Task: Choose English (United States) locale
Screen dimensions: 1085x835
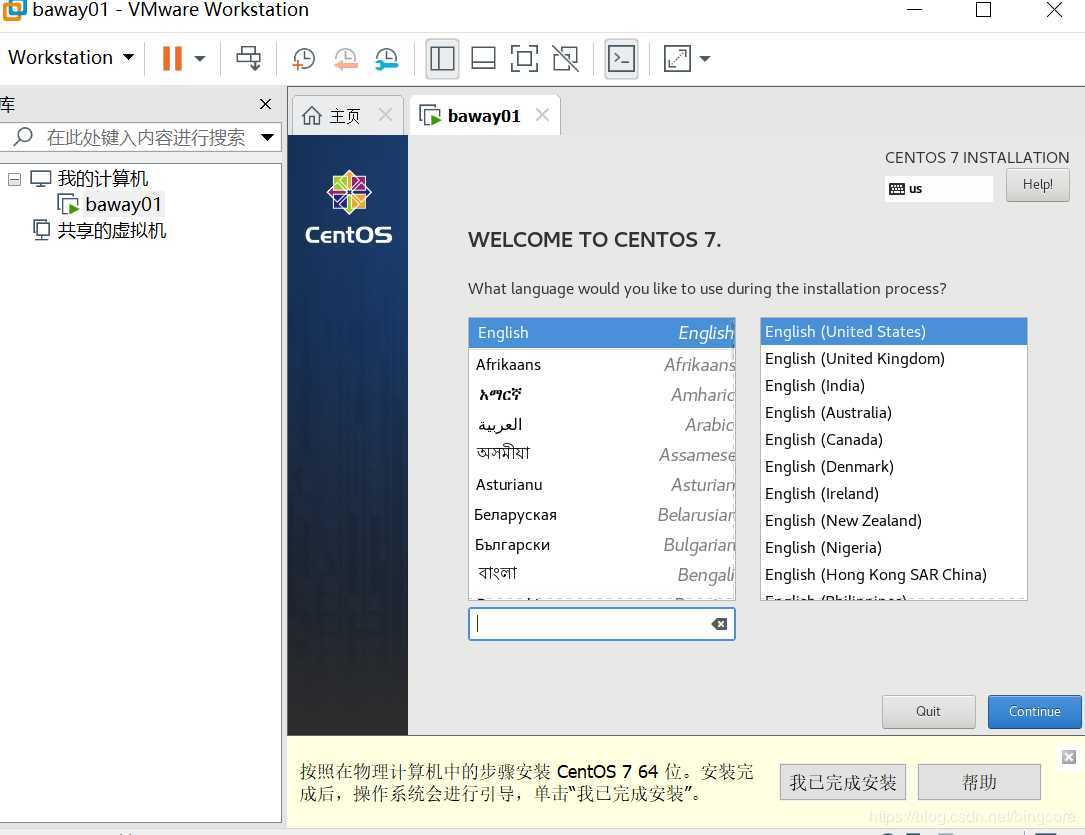Action: [893, 331]
